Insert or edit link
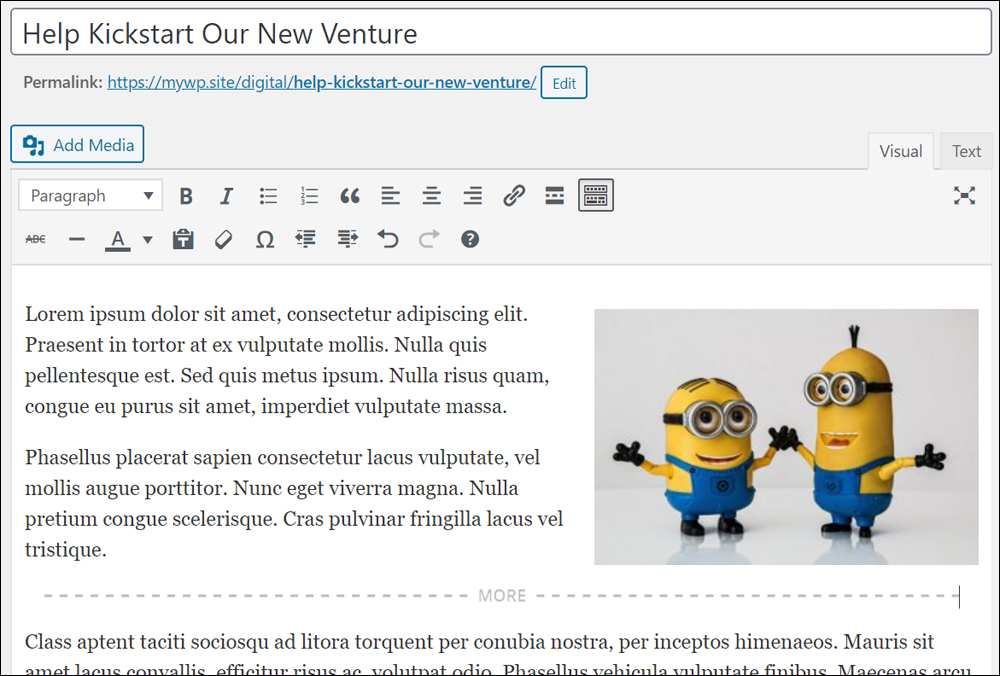Viewport: 1000px width, 676px height. (514, 196)
